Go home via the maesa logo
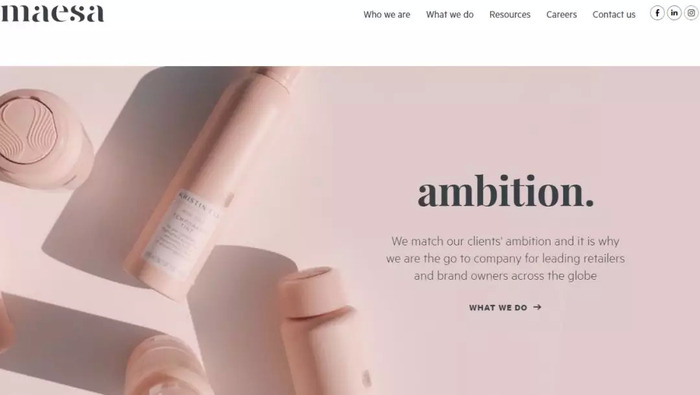 [52, 13]
